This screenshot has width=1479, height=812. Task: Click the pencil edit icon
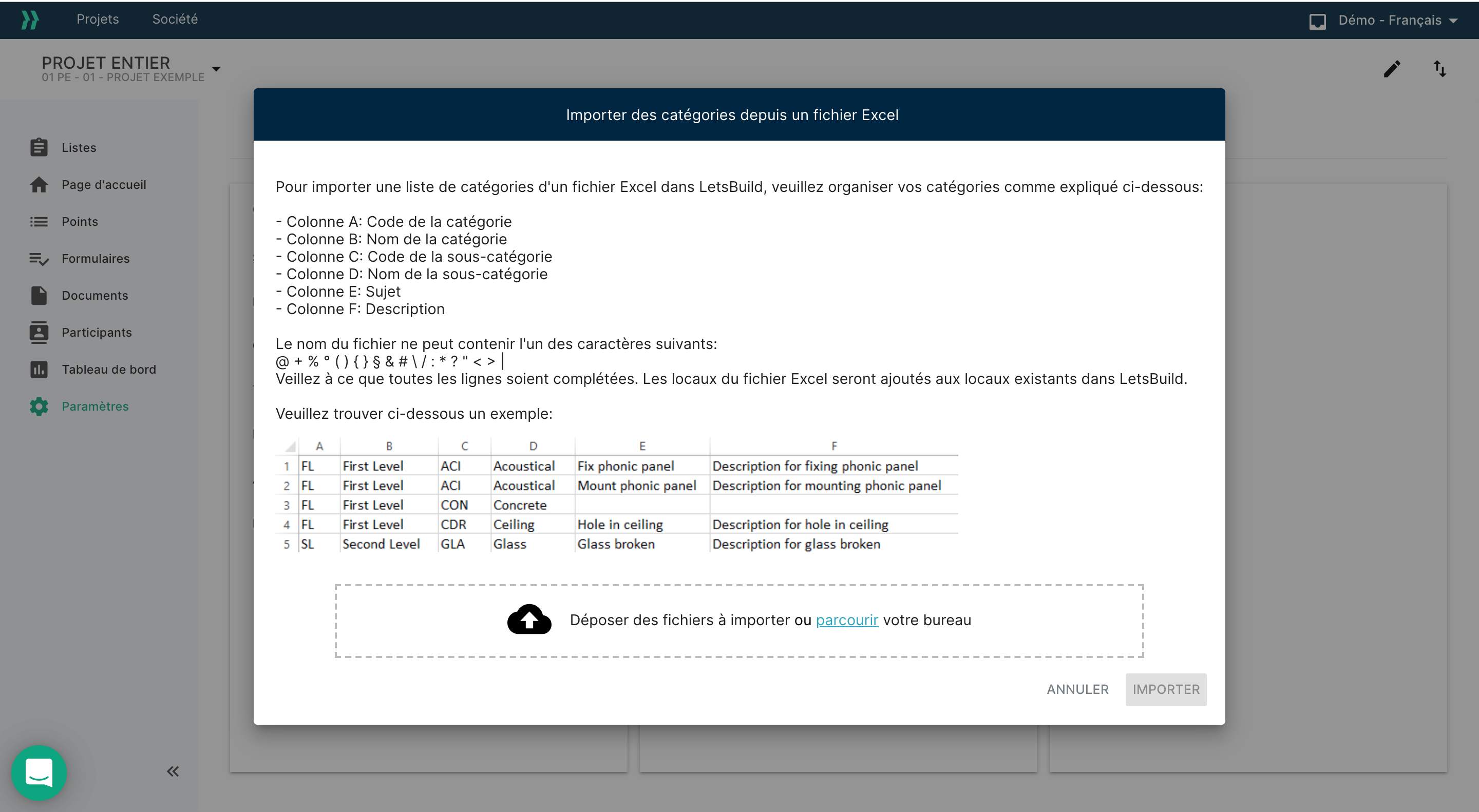pyautogui.click(x=1392, y=69)
